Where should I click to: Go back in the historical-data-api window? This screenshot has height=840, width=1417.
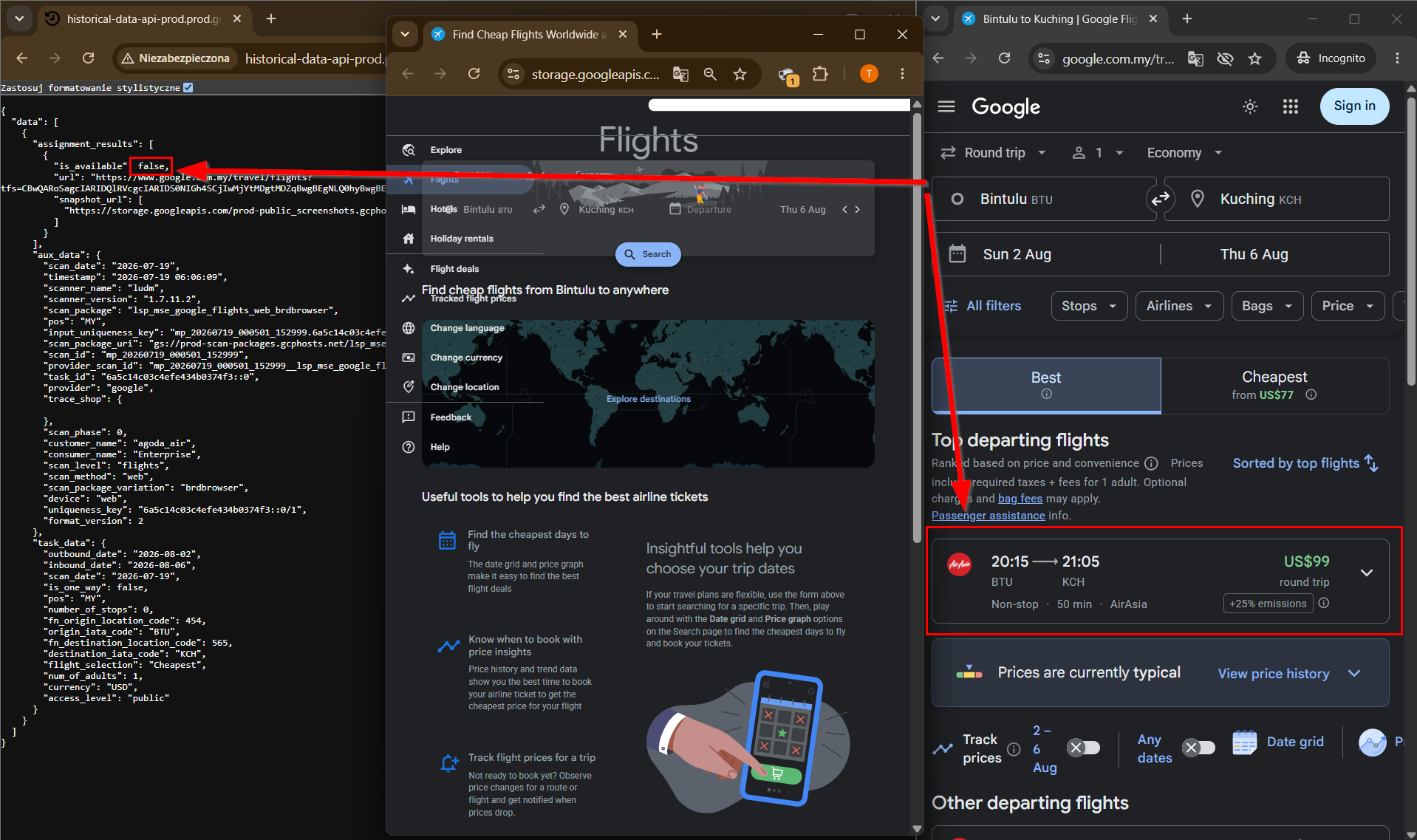tap(22, 58)
